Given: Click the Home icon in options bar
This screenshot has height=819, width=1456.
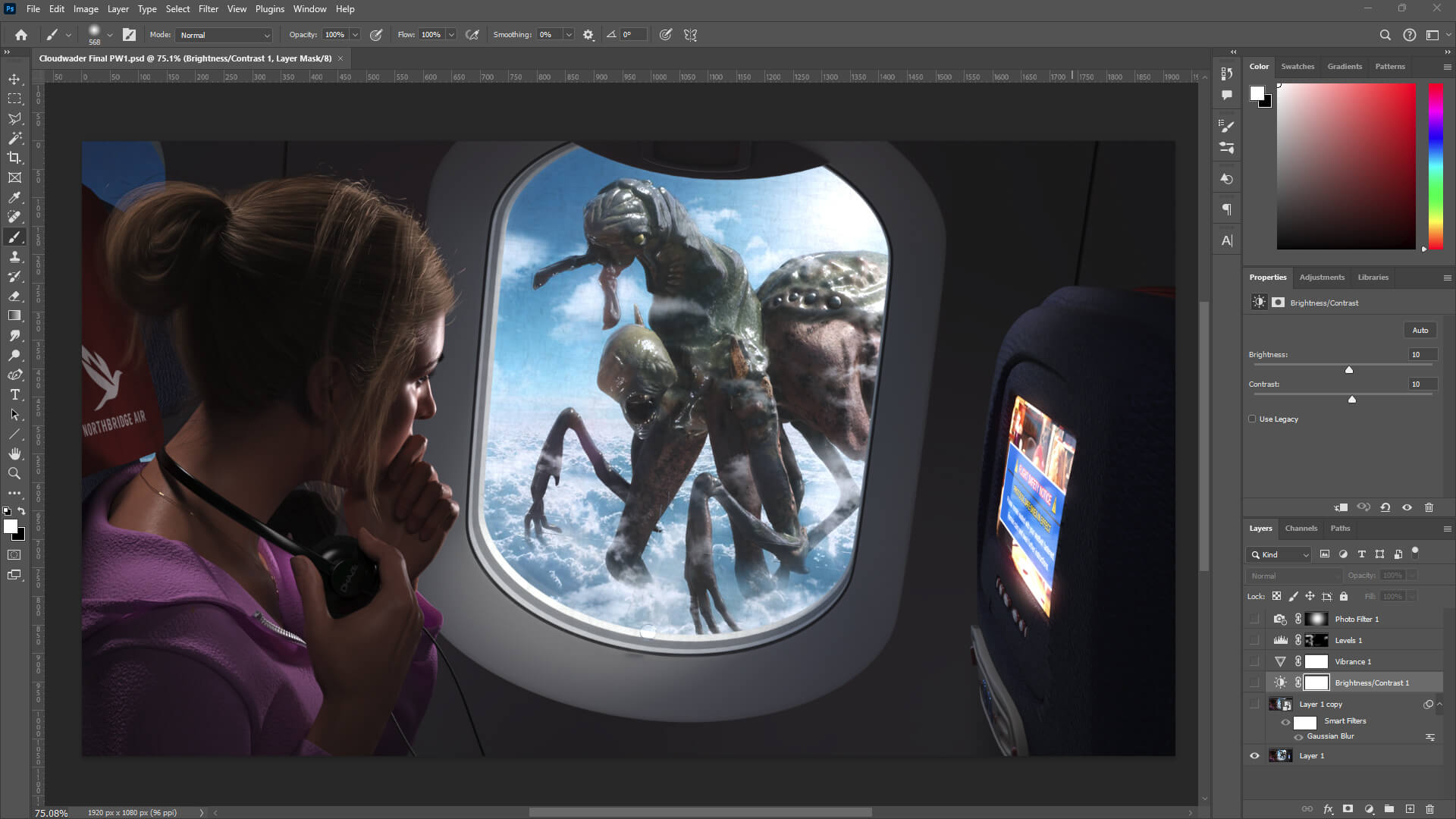Looking at the screenshot, I should (21, 35).
